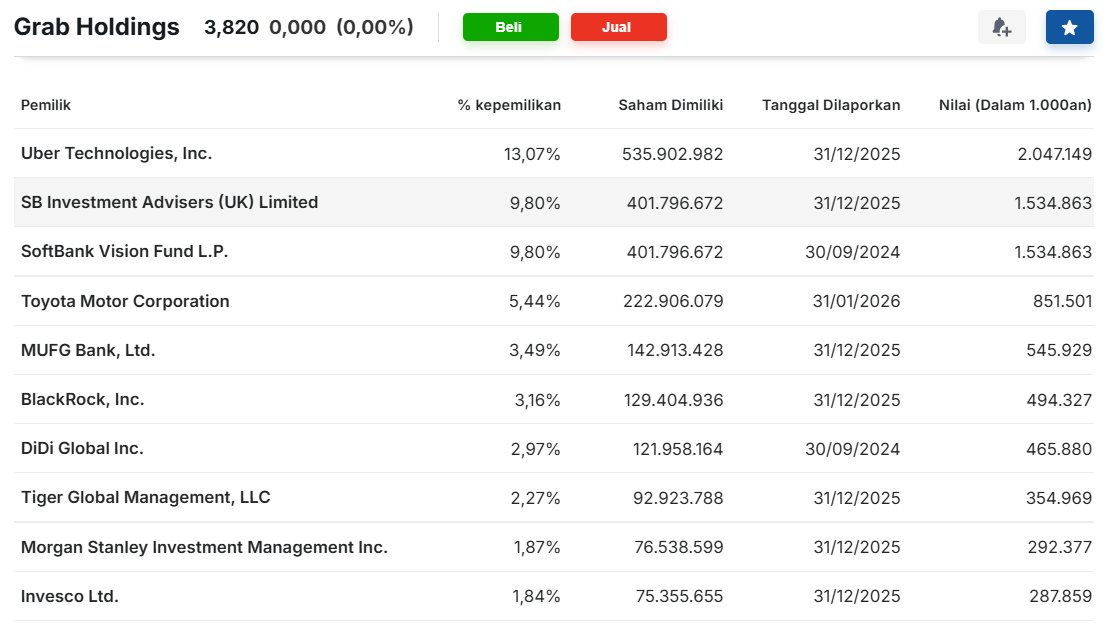The height and width of the screenshot is (629, 1115).
Task: Click the 3,820 price value
Action: tap(231, 27)
